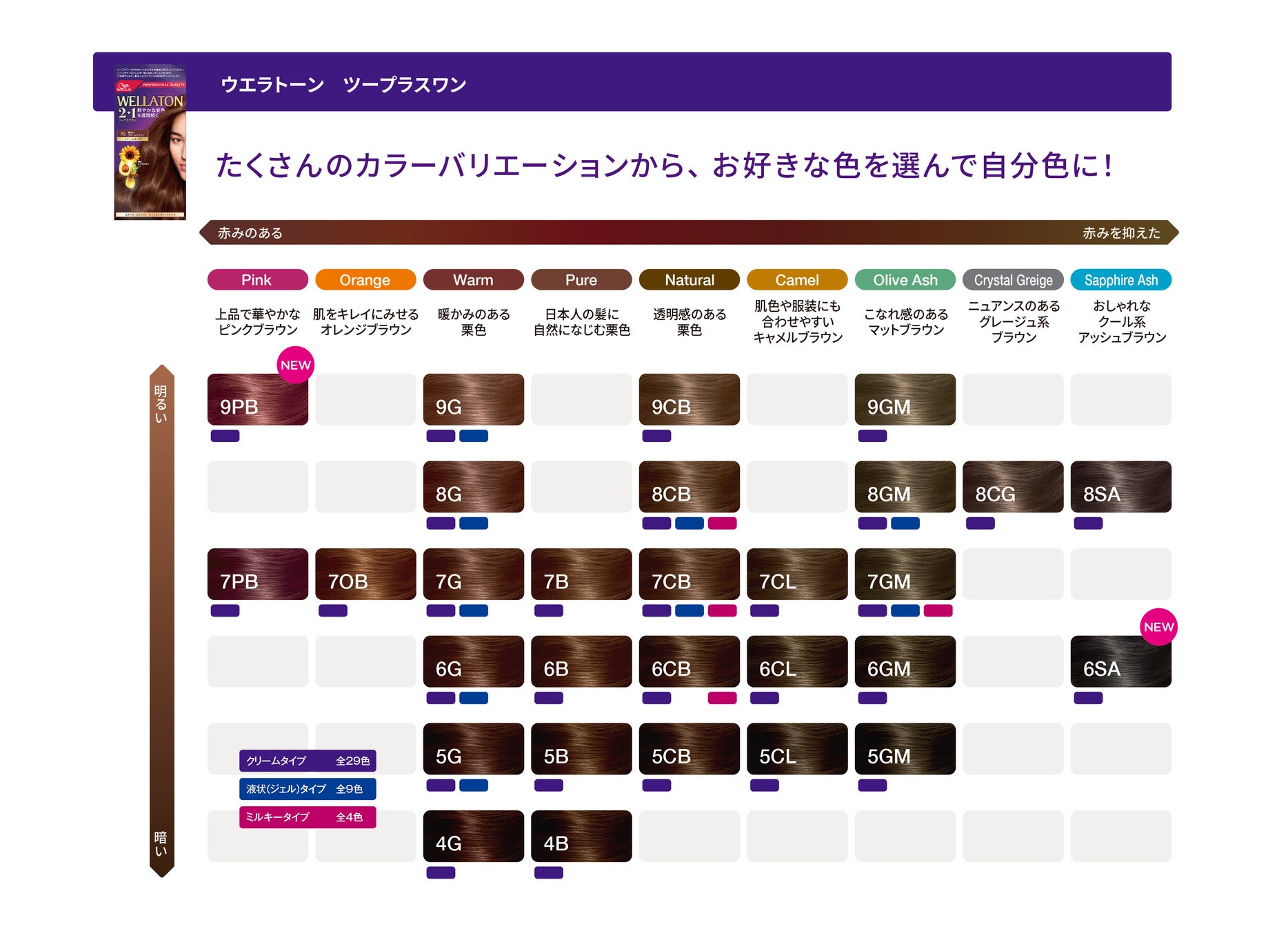Viewport: 1288px width, 931px height.
Task: Select the 4G dark chestnut swatch
Action: click(x=473, y=836)
